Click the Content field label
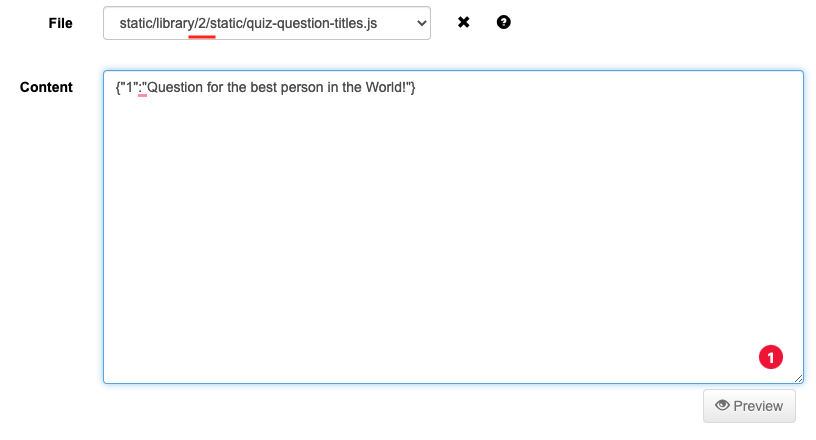The height and width of the screenshot is (440, 816). [x=46, y=87]
